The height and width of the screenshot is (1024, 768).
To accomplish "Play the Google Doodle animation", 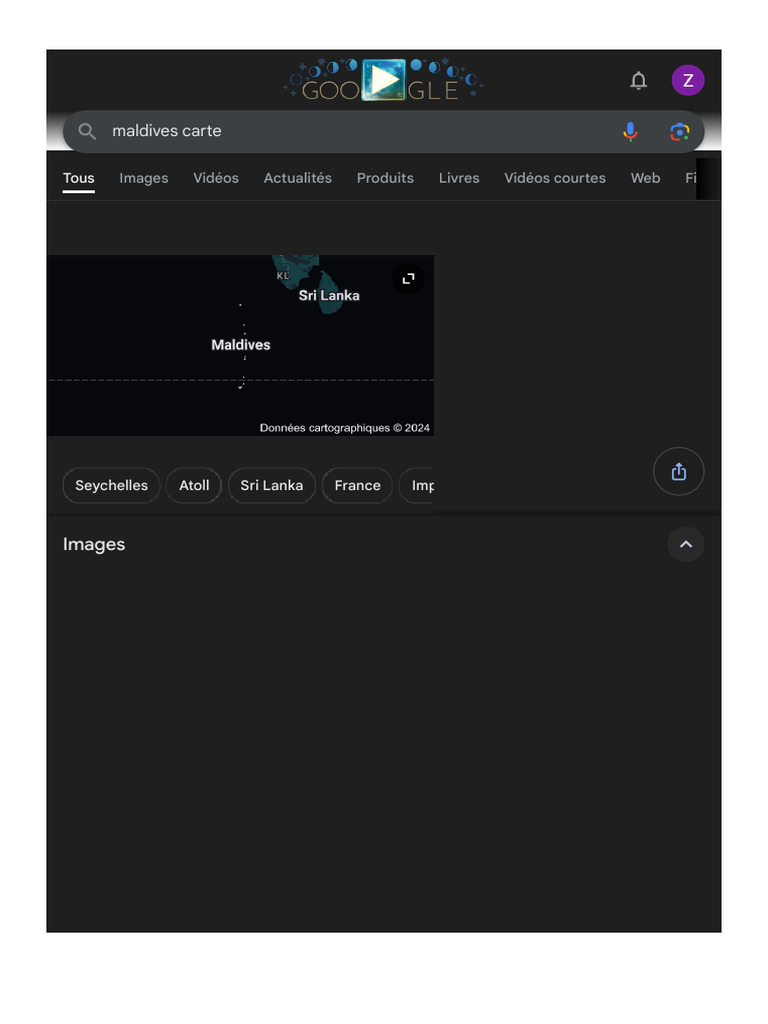I will [383, 80].
